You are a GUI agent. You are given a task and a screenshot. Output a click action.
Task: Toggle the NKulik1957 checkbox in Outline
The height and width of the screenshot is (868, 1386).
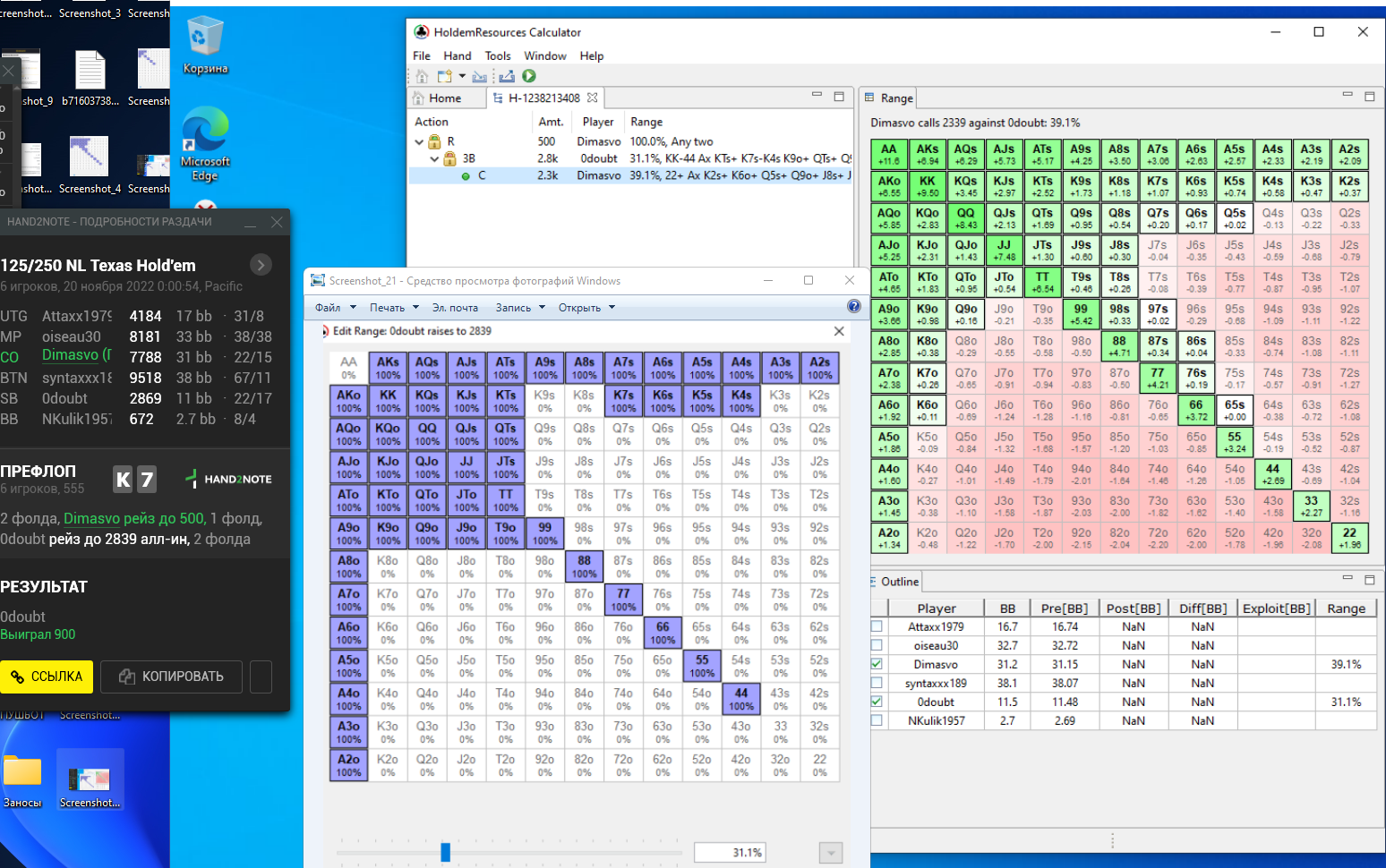pos(877,720)
